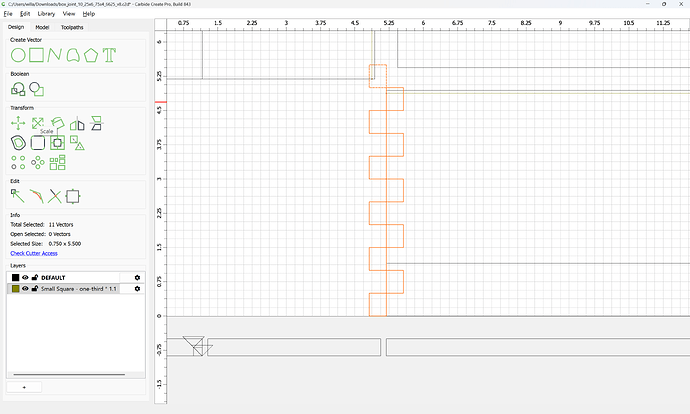Switch to the Model tab
The width and height of the screenshot is (690, 414).
point(42,27)
